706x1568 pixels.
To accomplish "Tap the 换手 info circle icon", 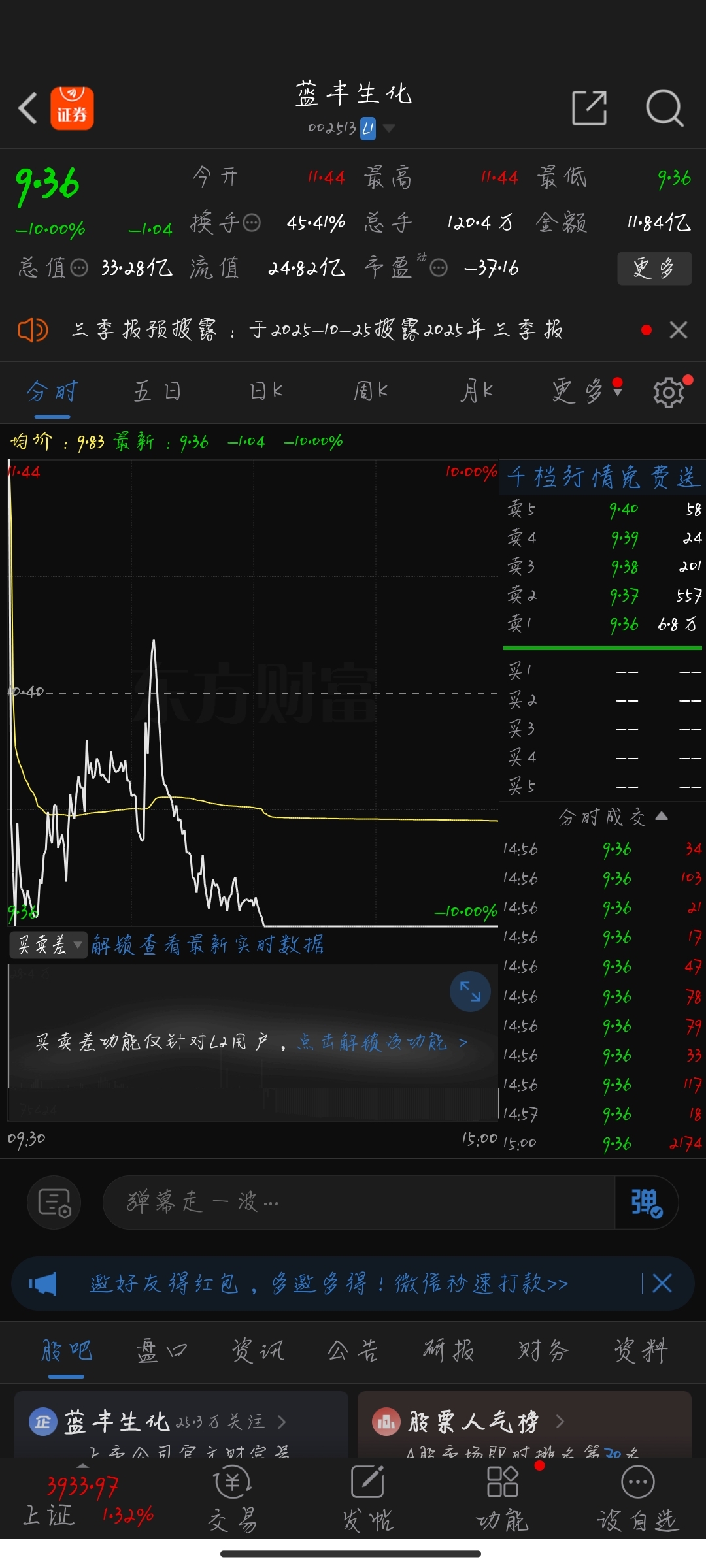I will point(252,223).
